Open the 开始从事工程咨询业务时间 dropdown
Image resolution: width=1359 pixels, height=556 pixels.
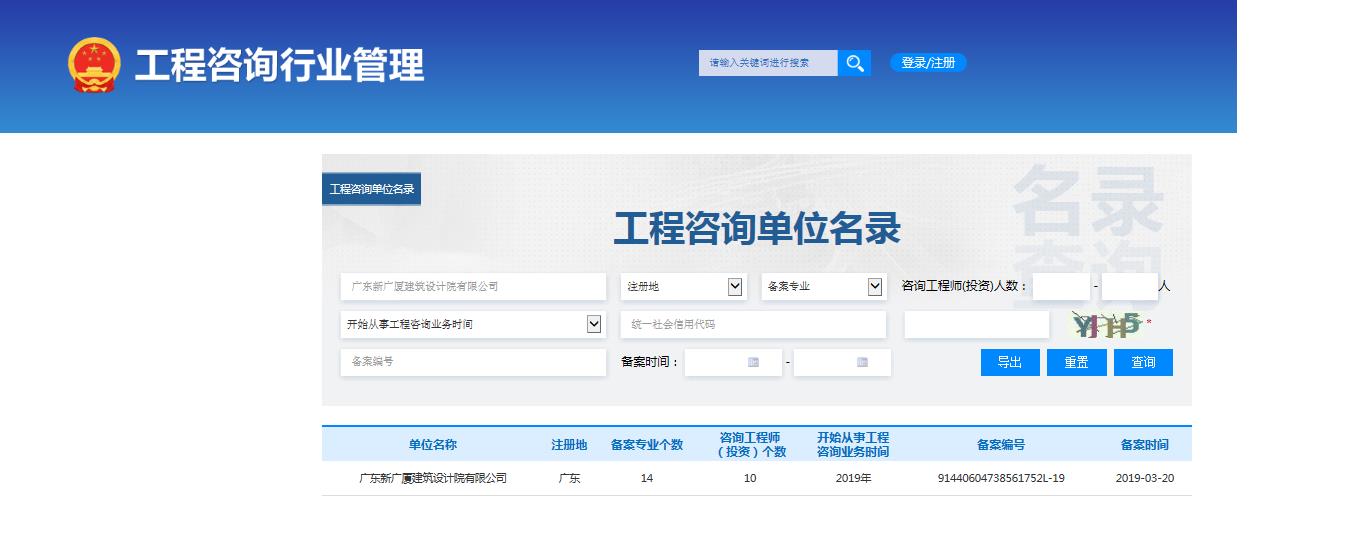[x=473, y=324]
